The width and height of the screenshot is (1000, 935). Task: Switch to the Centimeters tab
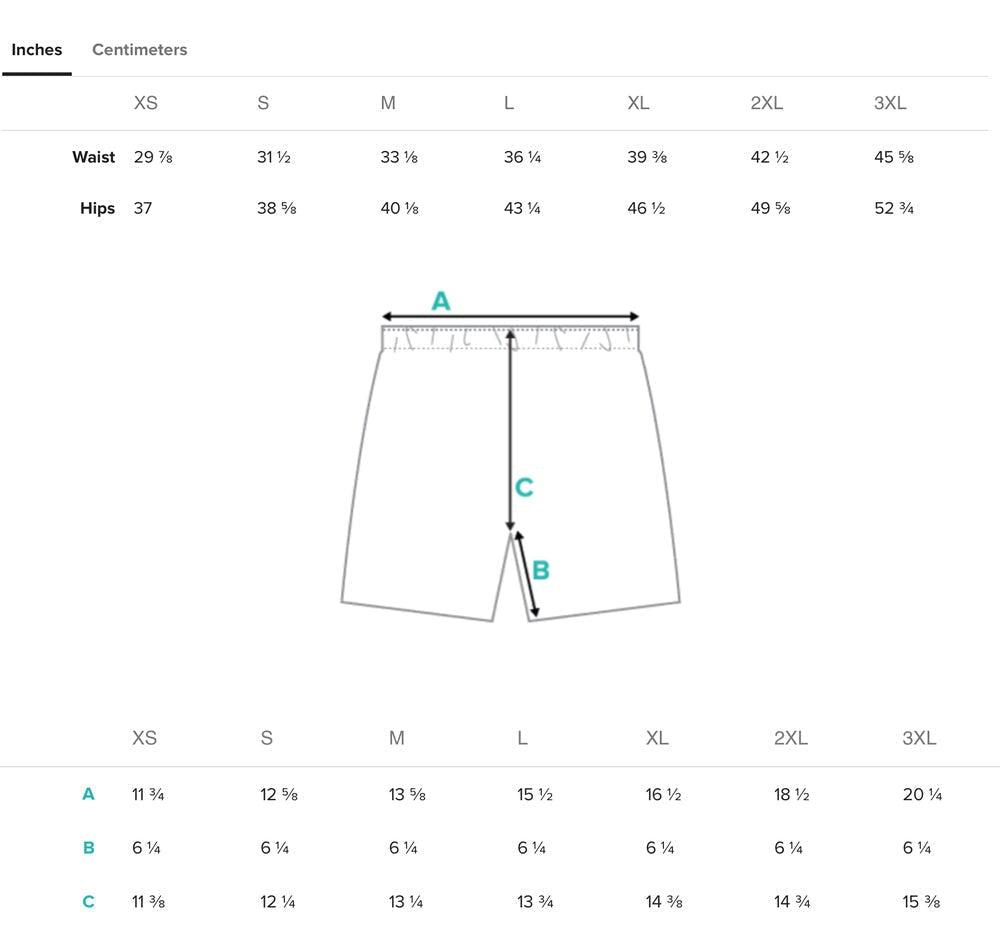pyautogui.click(x=139, y=50)
